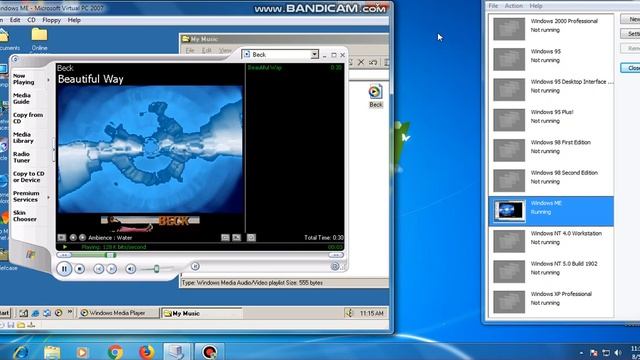Launch Internet Explorer from ME quick launch
640x360 pixels.
tap(36, 313)
